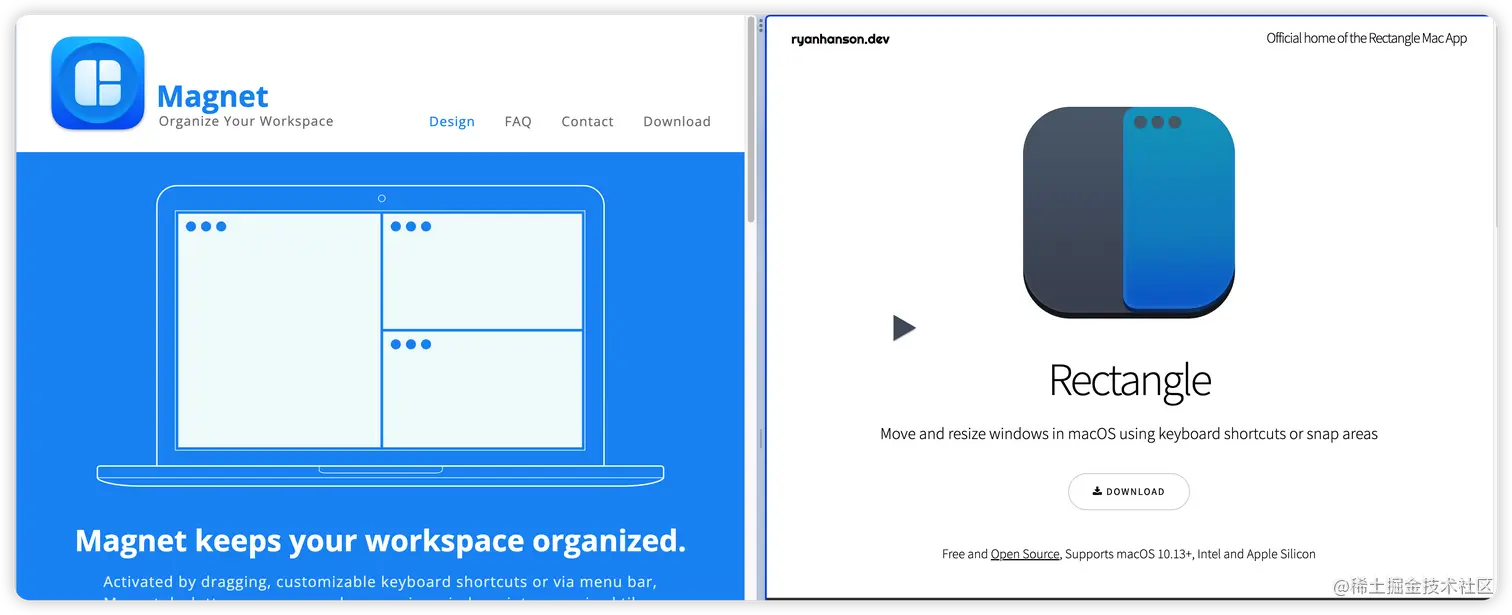Screen dimensions: 1512x615
Task: Click the Magnet page vertical scrollbar
Action: [751, 120]
